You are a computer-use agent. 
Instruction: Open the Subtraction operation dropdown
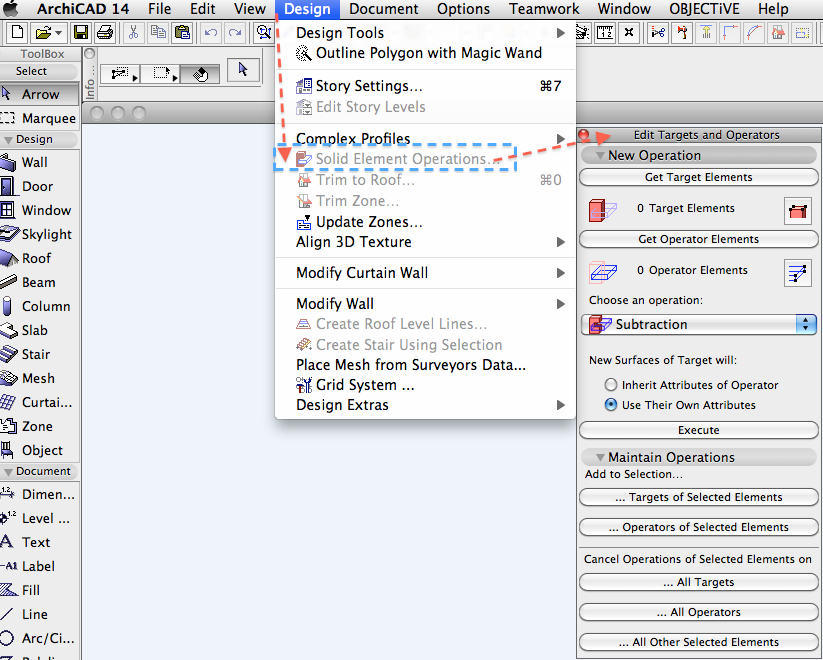(699, 324)
